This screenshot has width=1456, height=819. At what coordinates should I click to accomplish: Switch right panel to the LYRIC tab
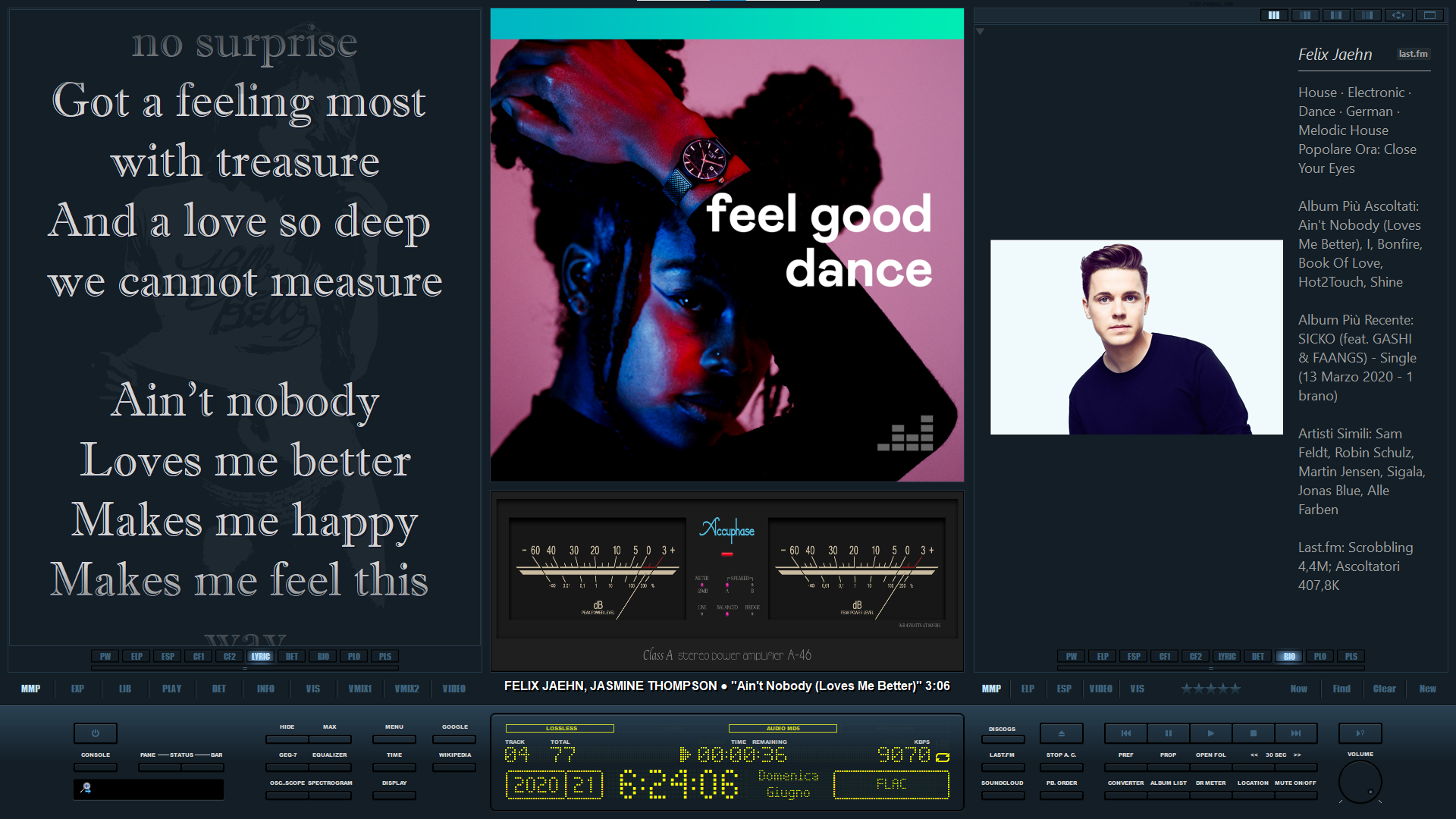1227,656
